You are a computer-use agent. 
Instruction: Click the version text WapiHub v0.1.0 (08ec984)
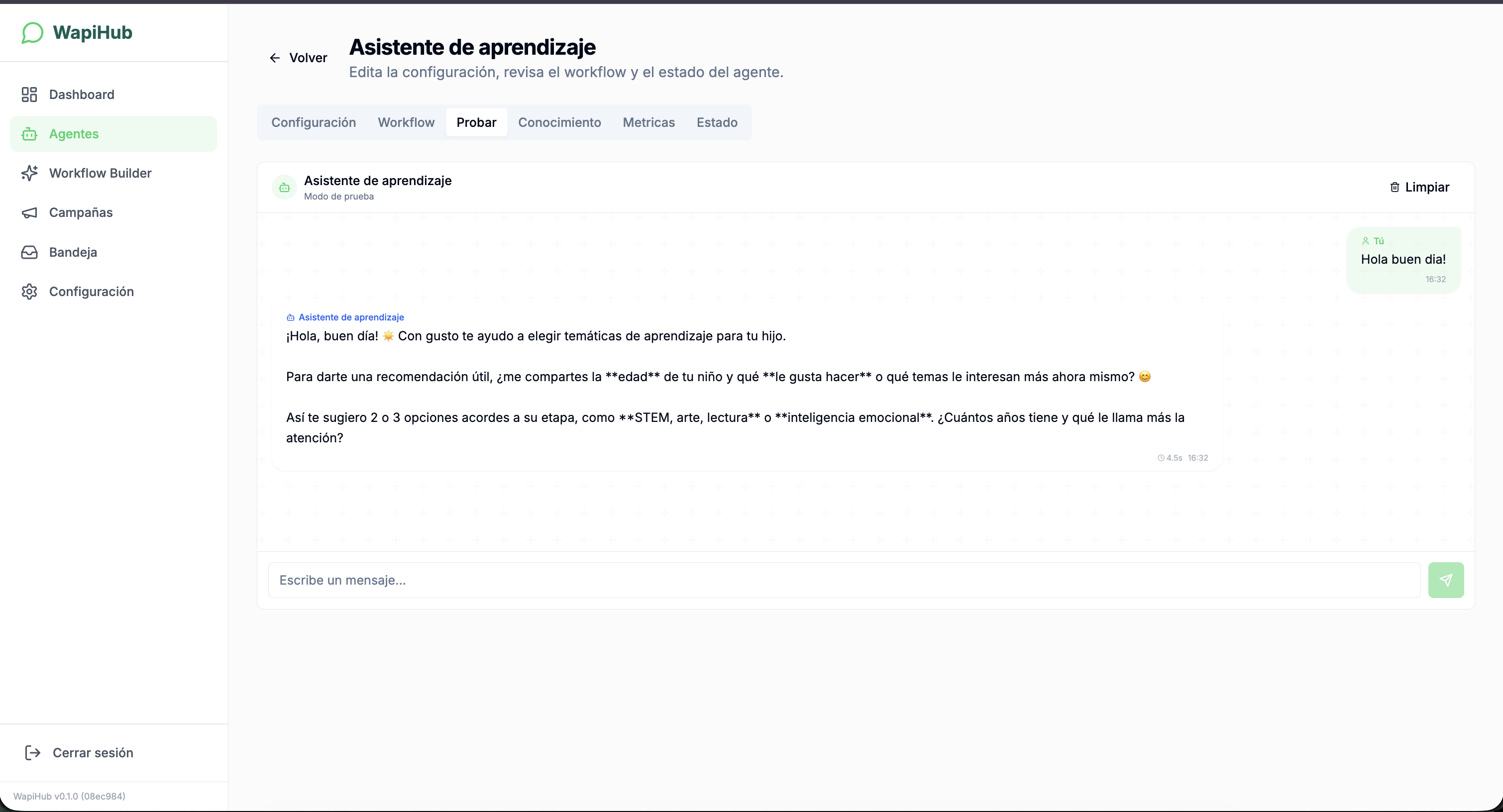point(70,796)
